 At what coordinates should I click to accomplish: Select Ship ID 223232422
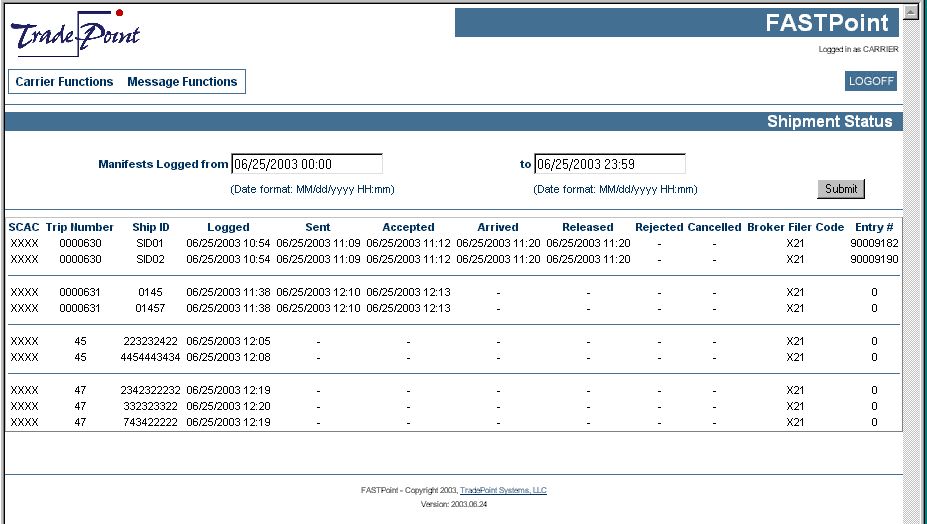click(151, 341)
